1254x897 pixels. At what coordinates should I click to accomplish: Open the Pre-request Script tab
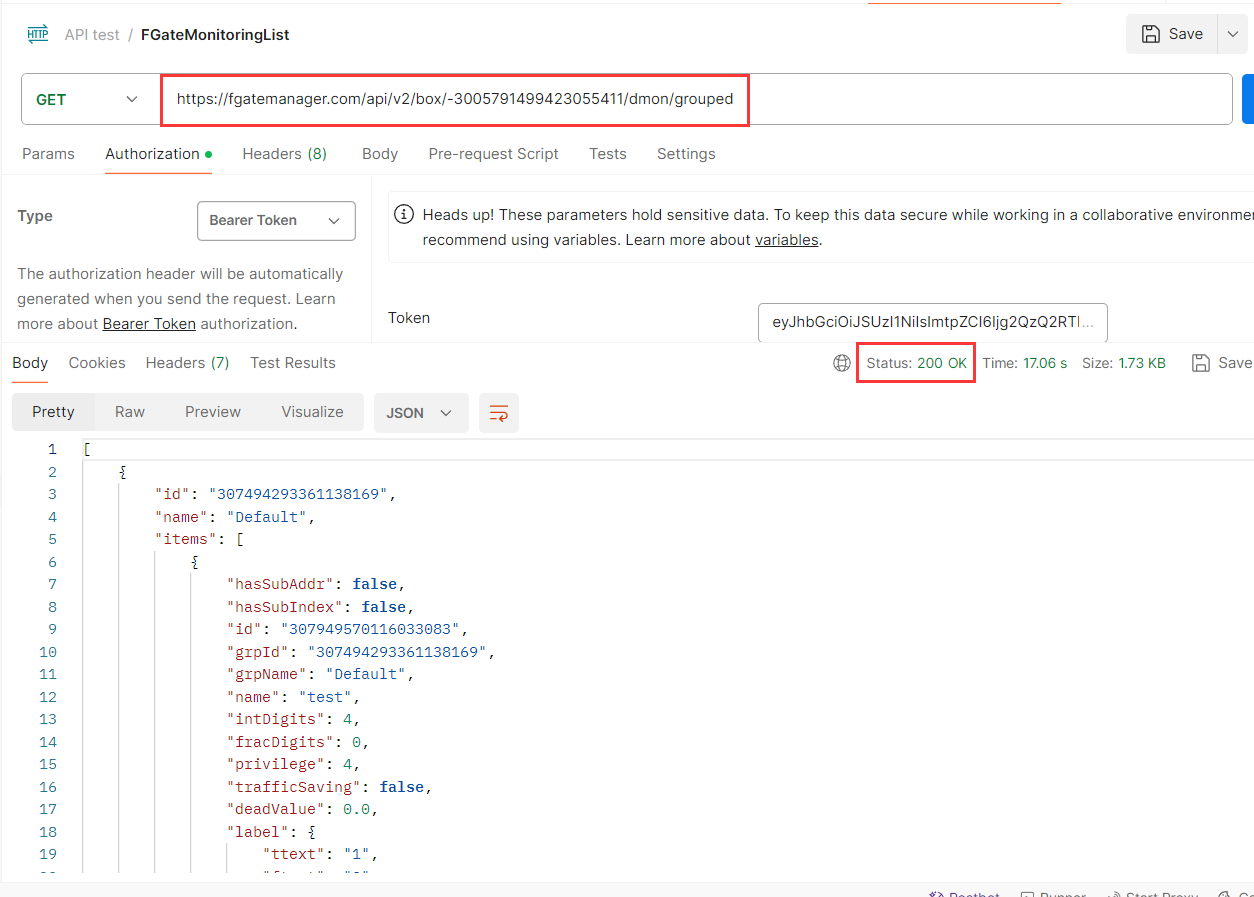coord(494,154)
